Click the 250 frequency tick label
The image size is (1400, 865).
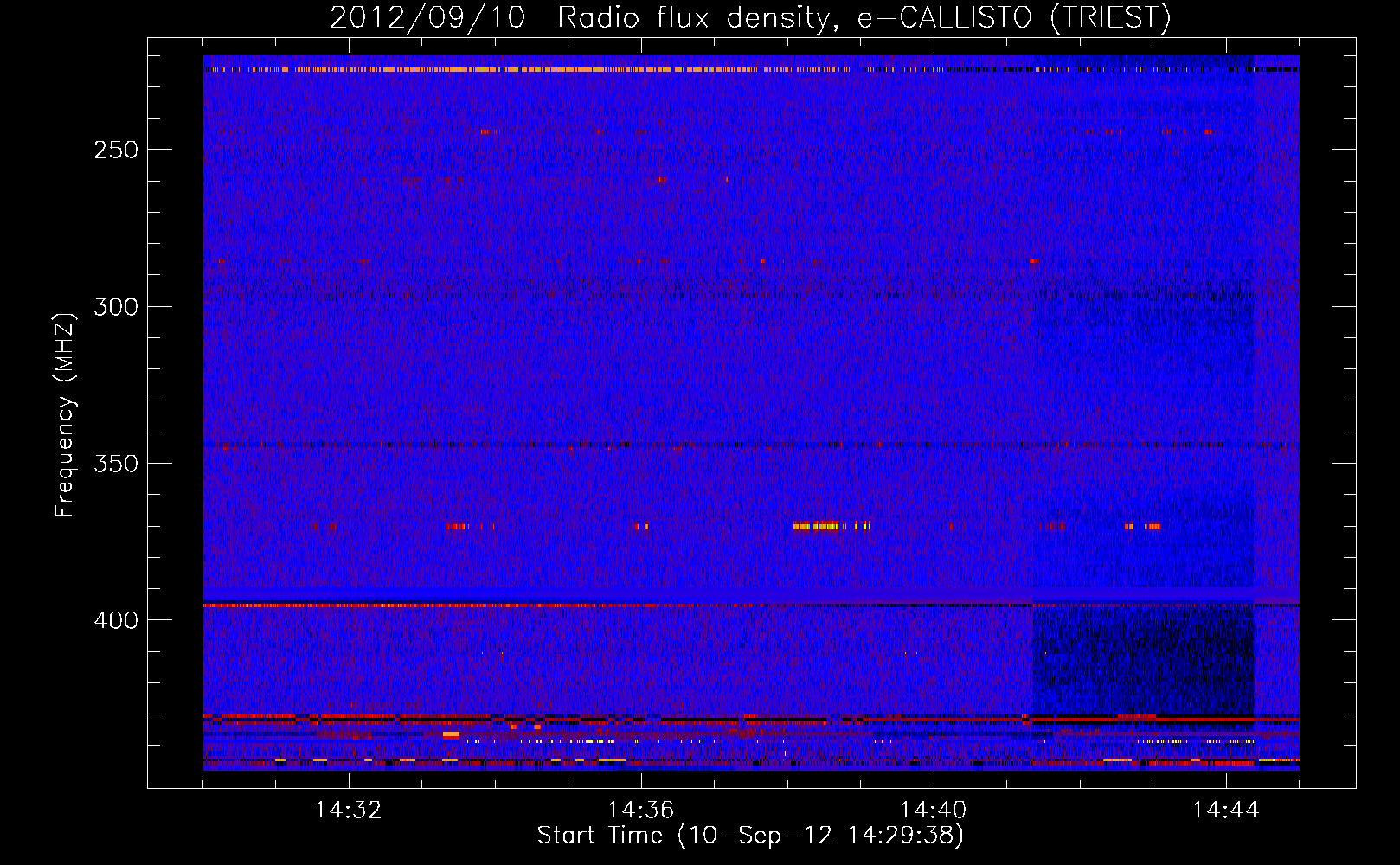pyautogui.click(x=116, y=150)
